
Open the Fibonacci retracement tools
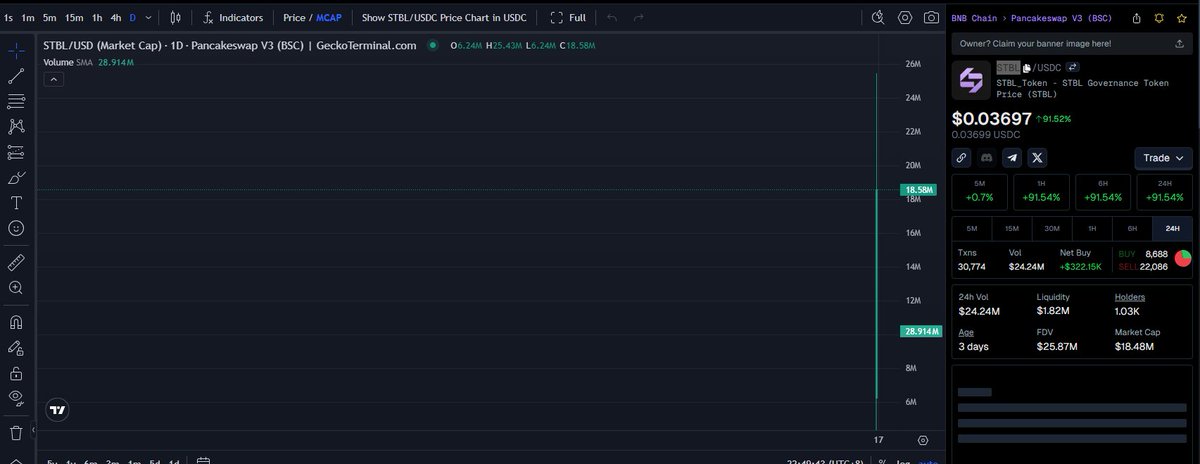click(16, 101)
